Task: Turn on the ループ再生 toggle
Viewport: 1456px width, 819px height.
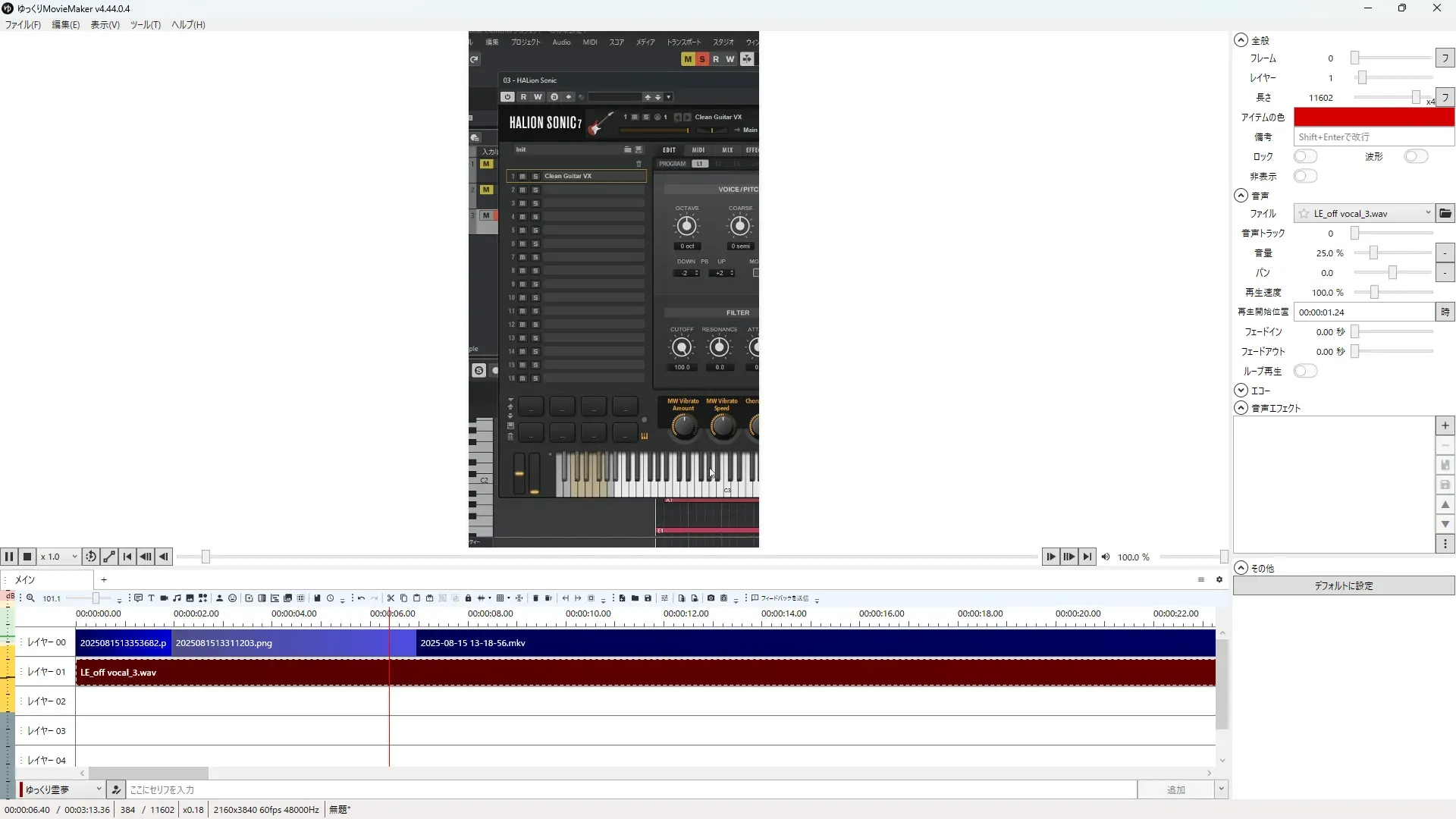Action: 1305,371
